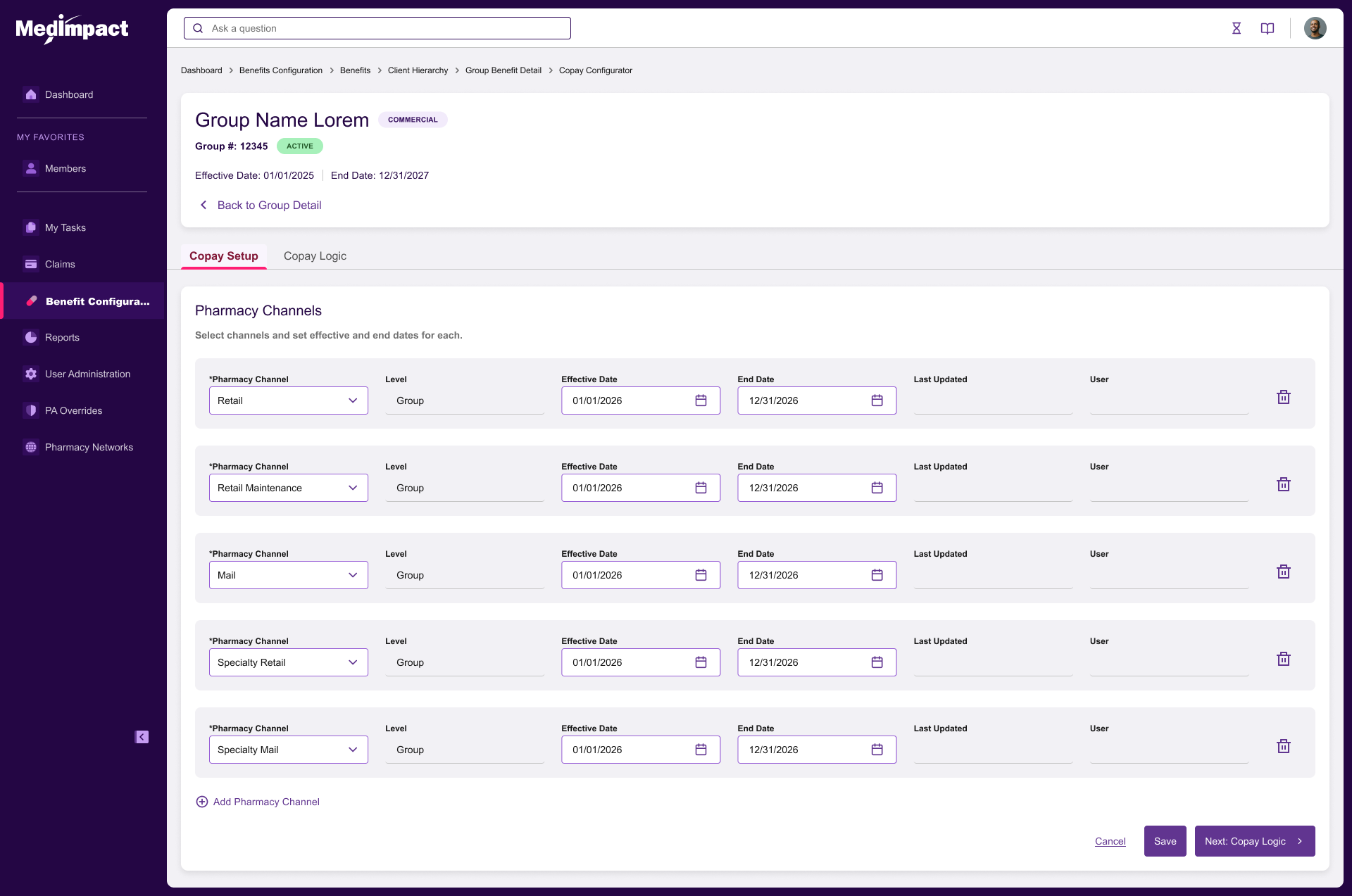Go to My Tasks in sidebar
Viewport: 1352px width, 896px height.
click(65, 227)
